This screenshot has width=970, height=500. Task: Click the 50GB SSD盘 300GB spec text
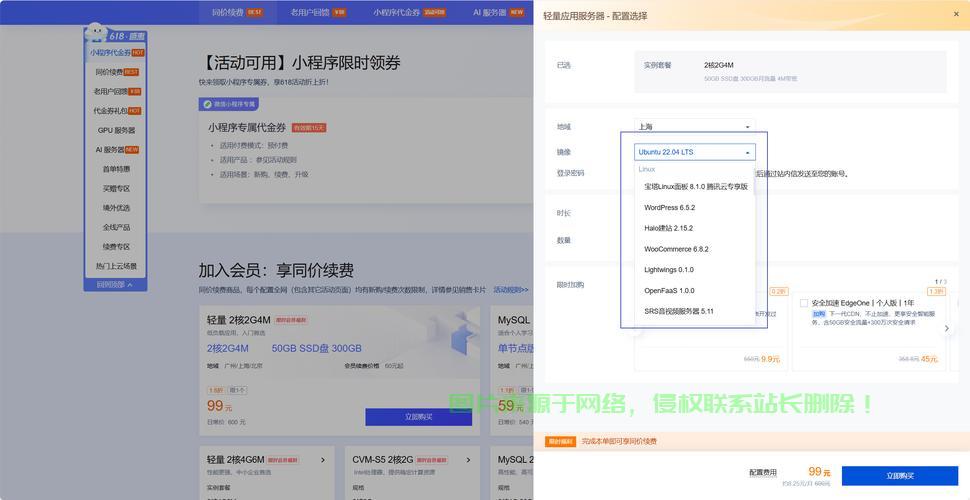tap(317, 348)
